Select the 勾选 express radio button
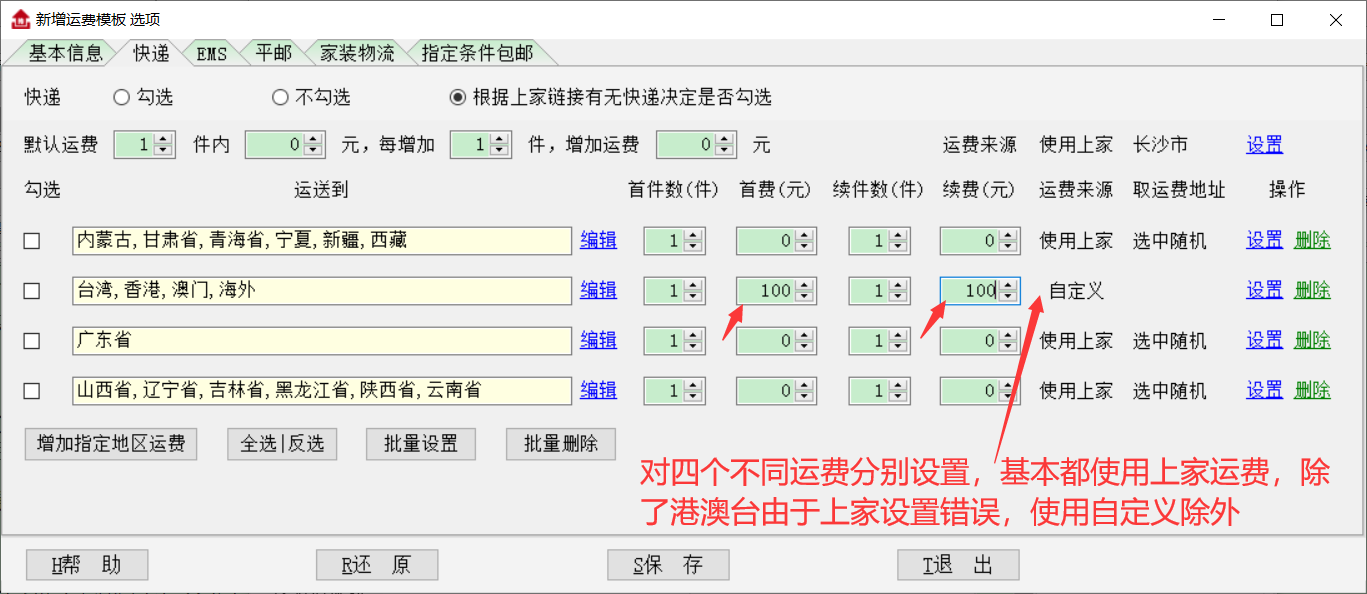The height and width of the screenshot is (594, 1367). pos(122,97)
